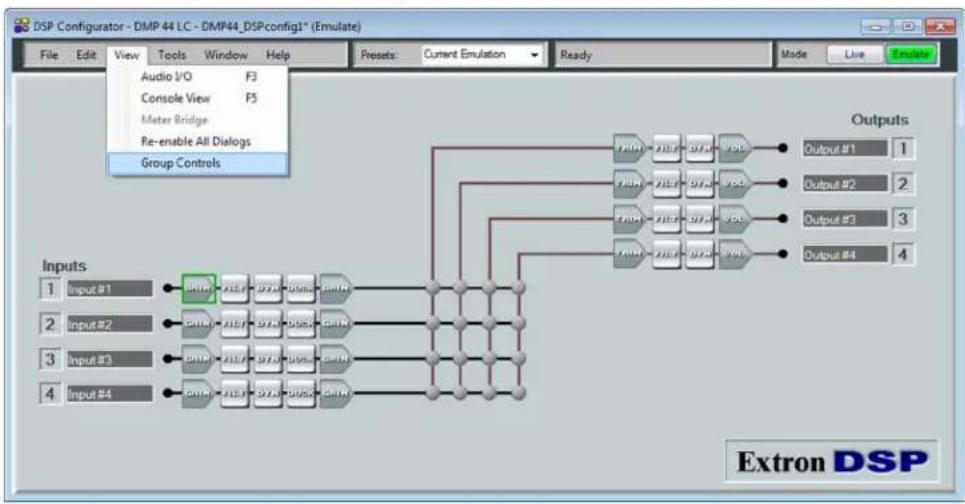This screenshot has height=504, width=965.
Task: Click the Ready status field
Action: (x=663, y=55)
